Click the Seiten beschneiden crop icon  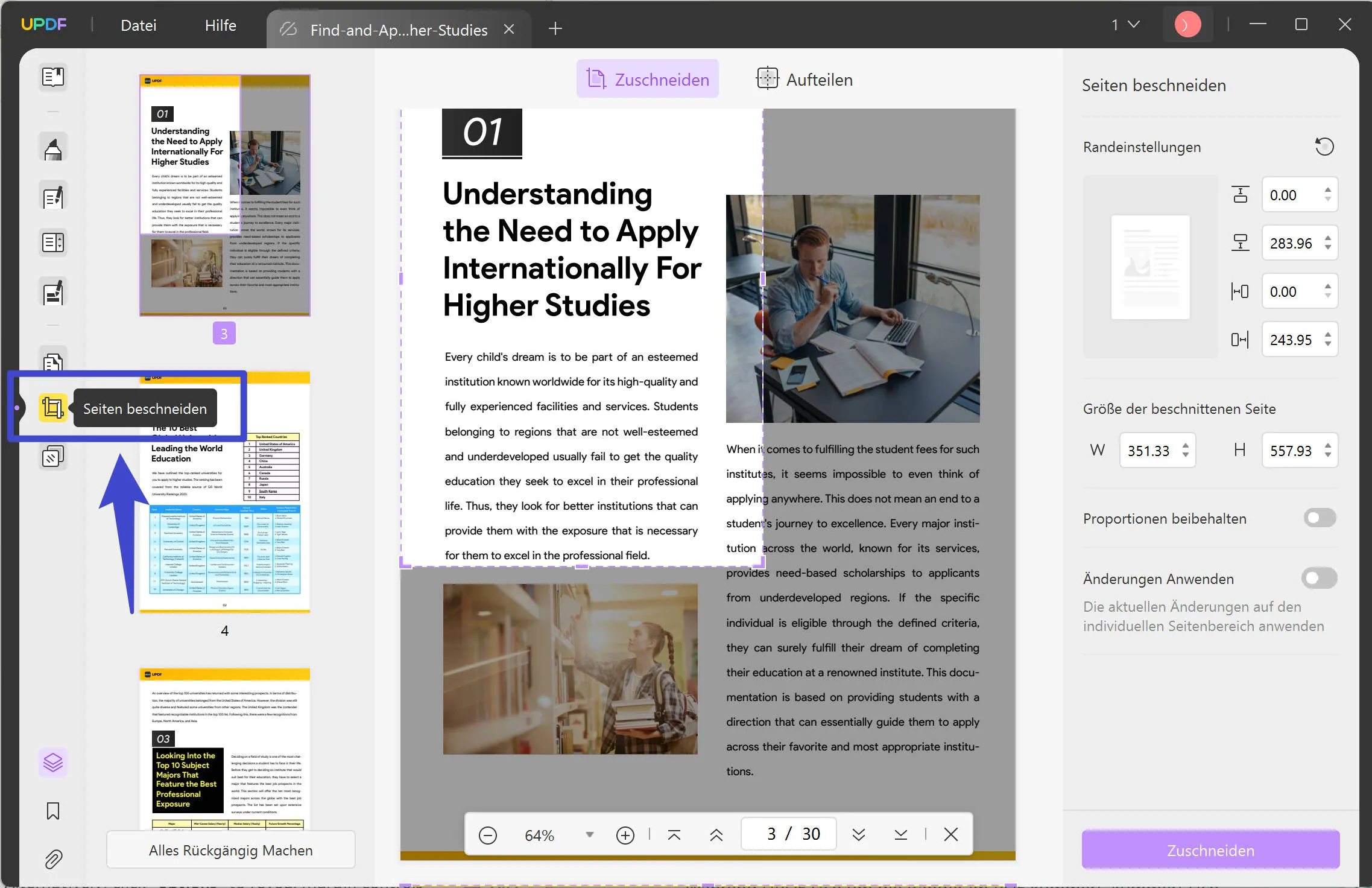(52, 408)
